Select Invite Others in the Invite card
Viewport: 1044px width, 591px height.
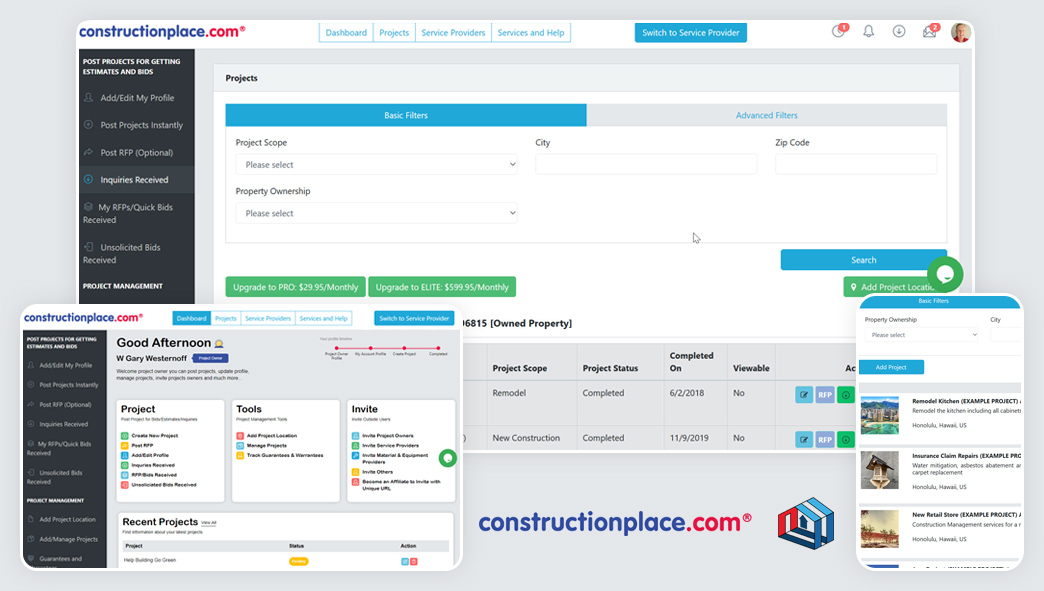(377, 472)
